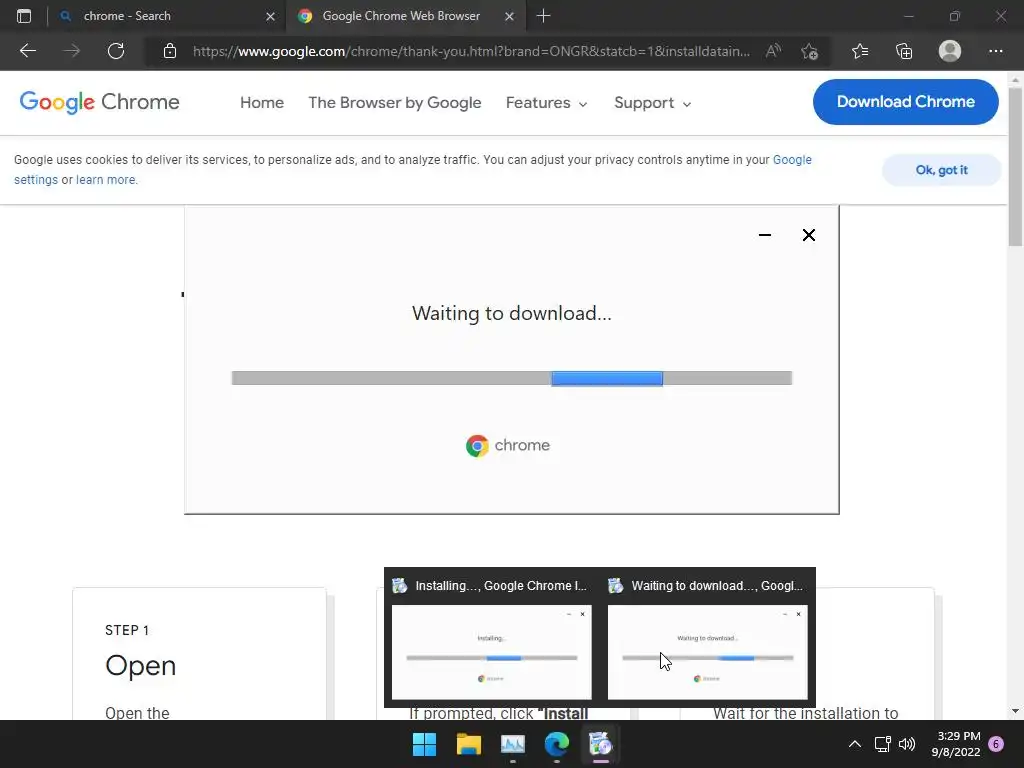The image size is (1024, 768).
Task: Close the Waiting to download preview using its small X
Action: coord(798,614)
